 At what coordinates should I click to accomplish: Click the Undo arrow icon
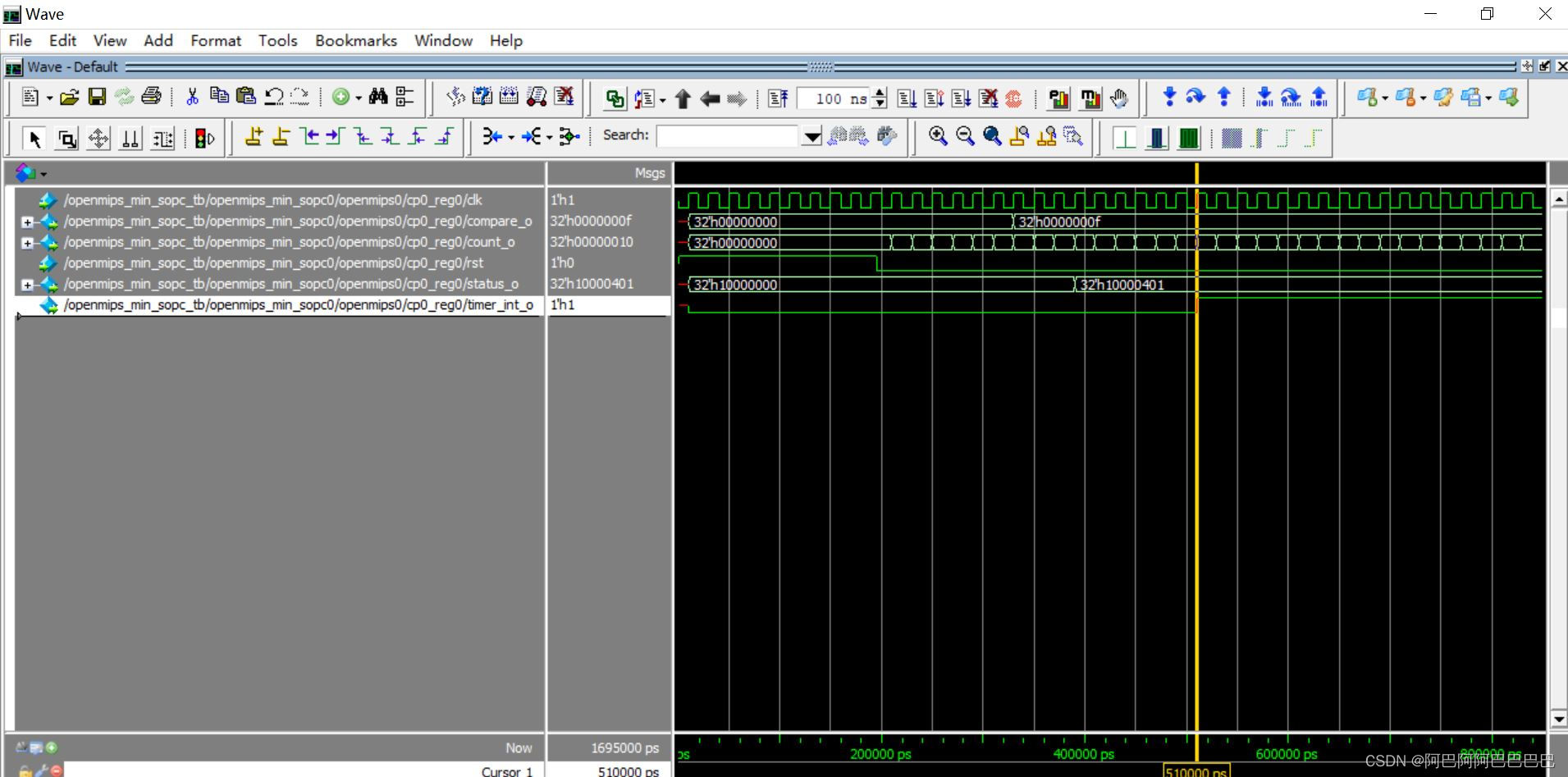[274, 97]
